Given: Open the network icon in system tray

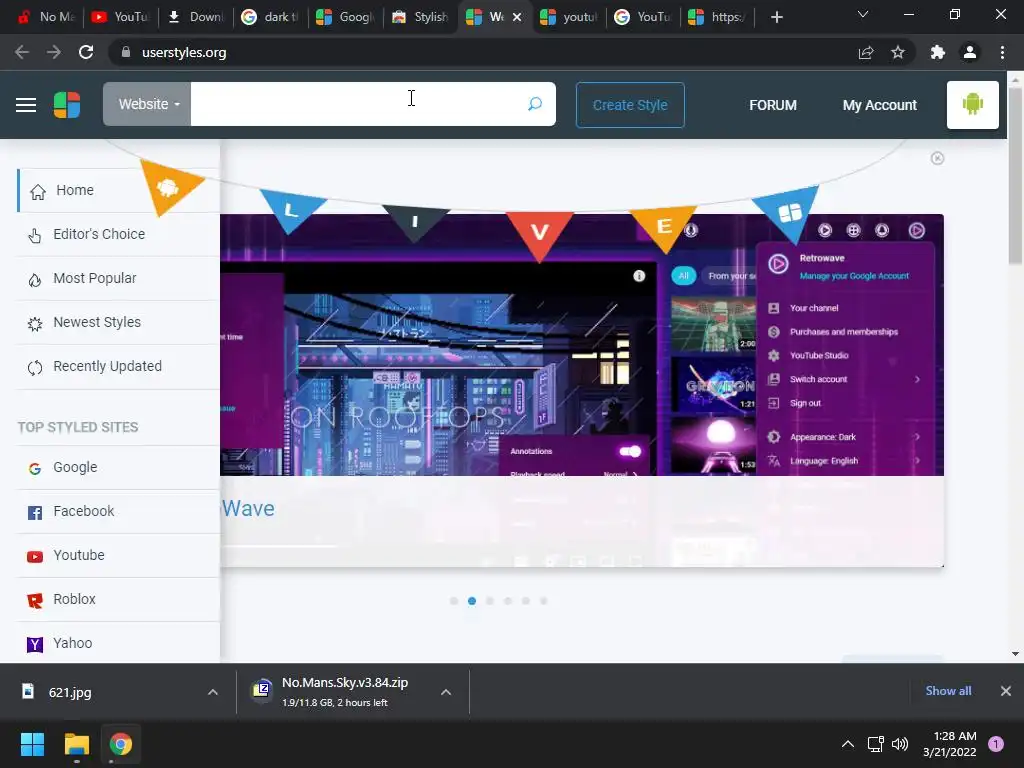Looking at the screenshot, I should pos(875,744).
